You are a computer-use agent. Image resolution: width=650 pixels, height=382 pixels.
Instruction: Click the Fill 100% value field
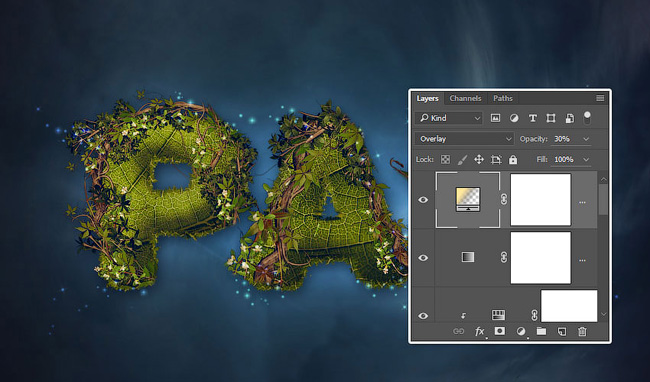coord(565,160)
